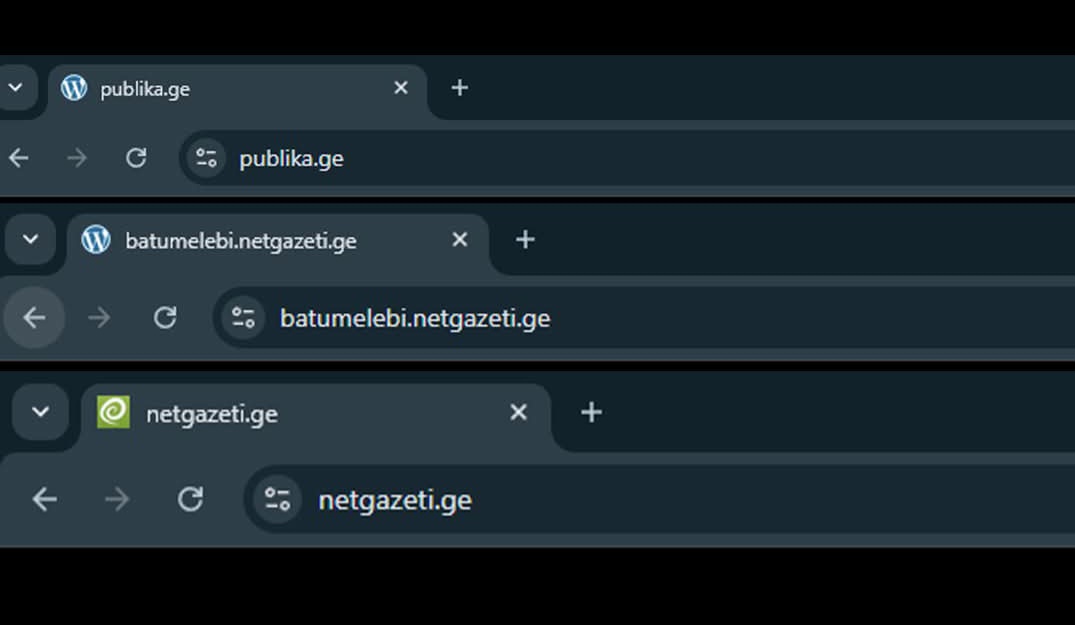Switch to the batumelebi.netgazeti.ge tab
This screenshot has height=625, width=1075.
point(240,241)
